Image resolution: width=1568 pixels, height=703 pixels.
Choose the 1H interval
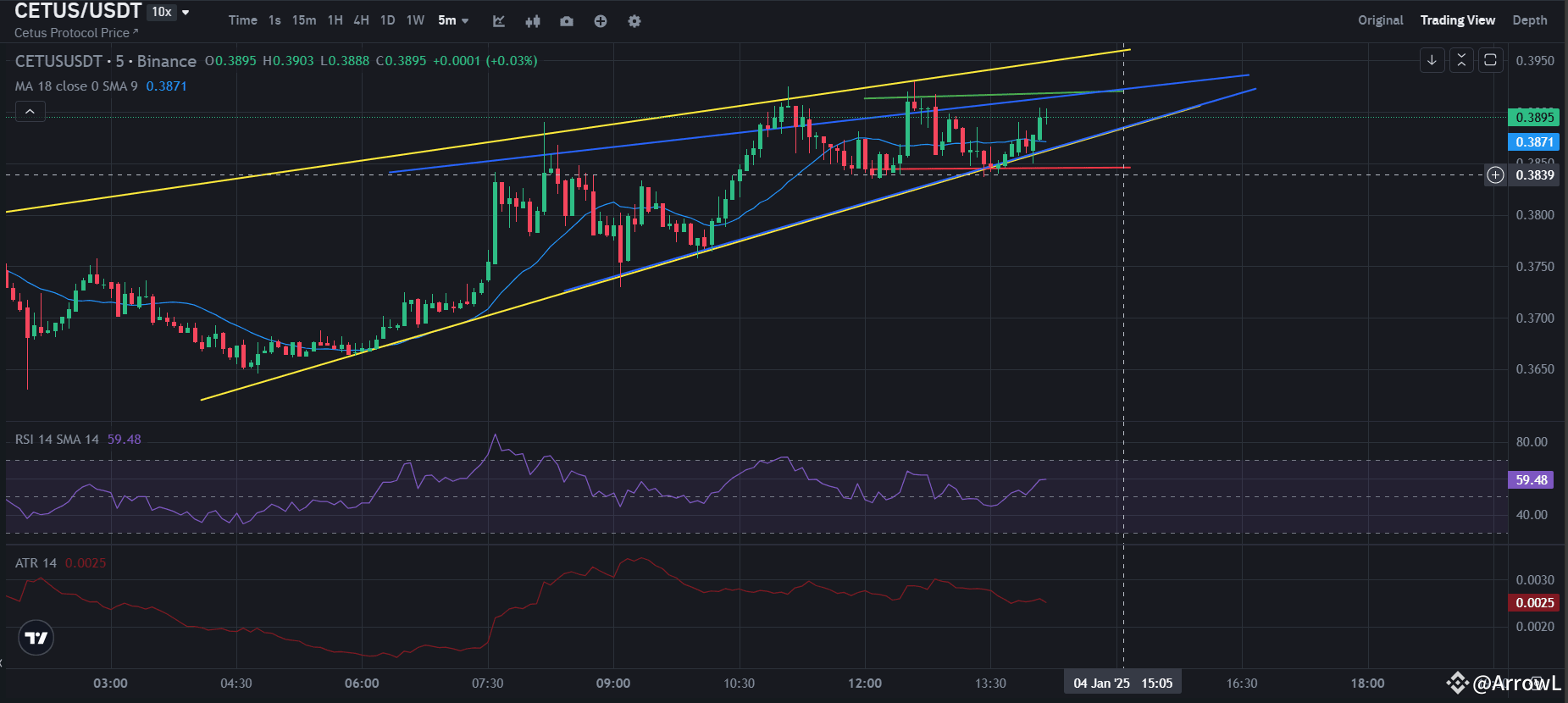(x=335, y=20)
